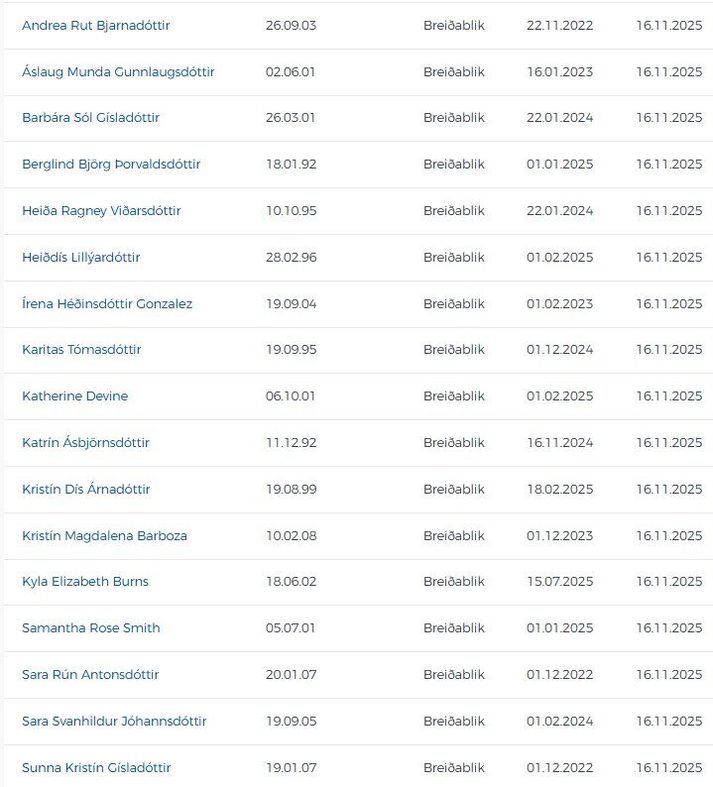Open Kyla Elizabeth Burns's player page
Screen dimensions: 713x787
point(85,582)
